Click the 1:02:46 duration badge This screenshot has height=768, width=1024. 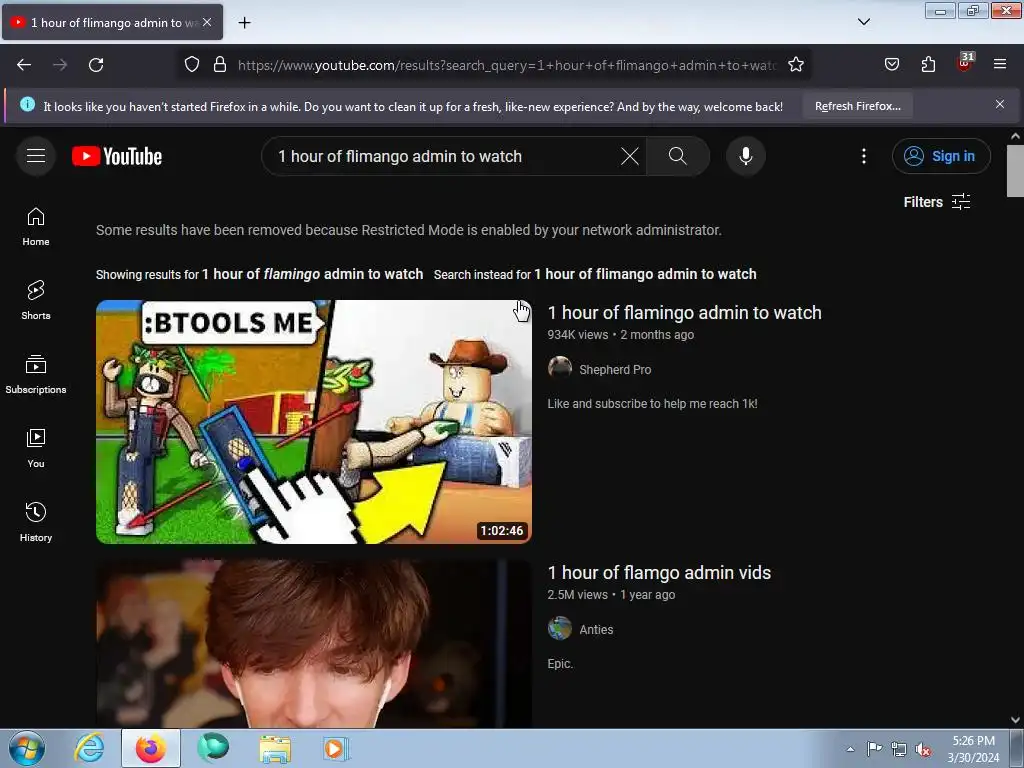502,531
